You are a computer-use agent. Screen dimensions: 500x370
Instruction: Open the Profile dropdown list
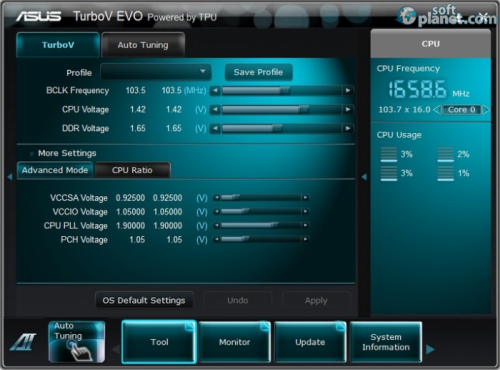(x=156, y=72)
